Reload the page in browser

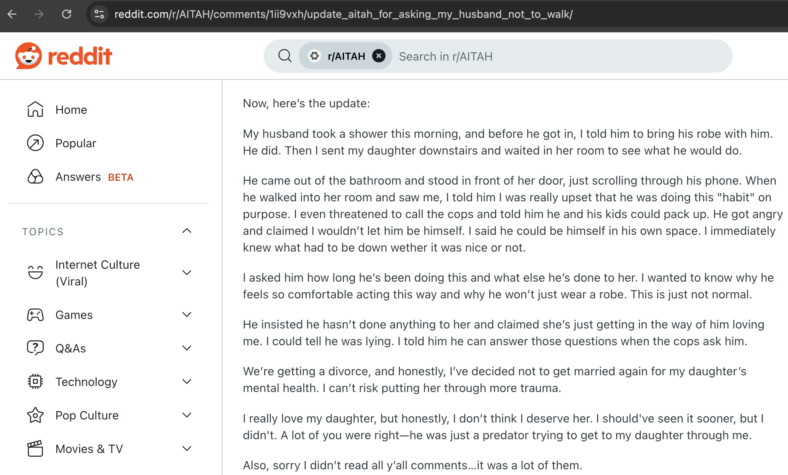(66, 14)
